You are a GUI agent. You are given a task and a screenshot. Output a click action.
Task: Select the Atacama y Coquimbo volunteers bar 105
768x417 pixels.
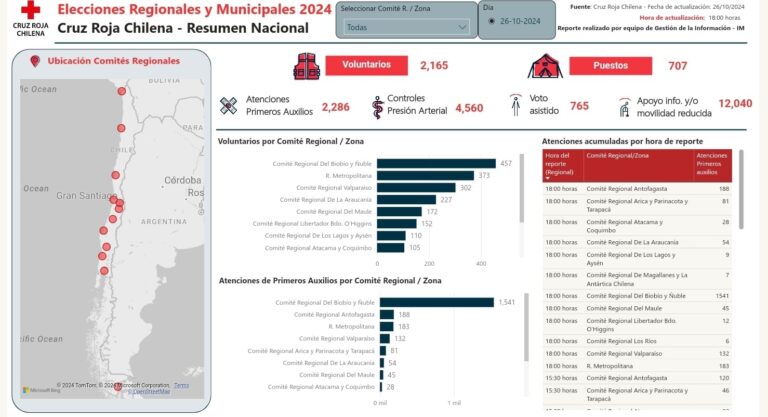coord(391,248)
